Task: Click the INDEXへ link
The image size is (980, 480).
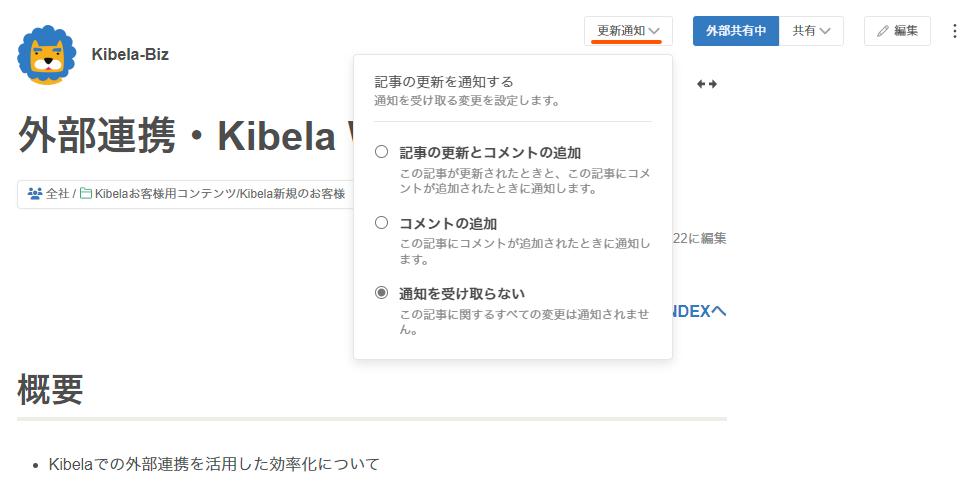Action: pos(700,311)
